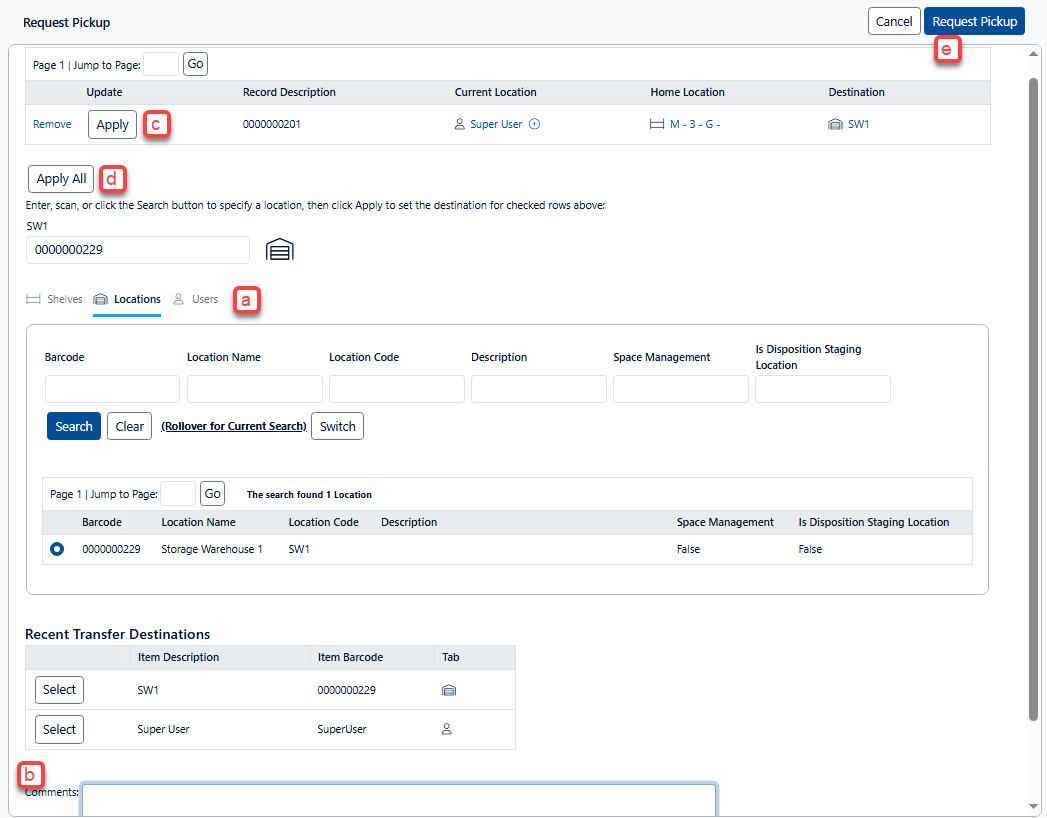Remove record 0000000201 from list
Viewport: 1047px width, 818px height.
(52, 125)
